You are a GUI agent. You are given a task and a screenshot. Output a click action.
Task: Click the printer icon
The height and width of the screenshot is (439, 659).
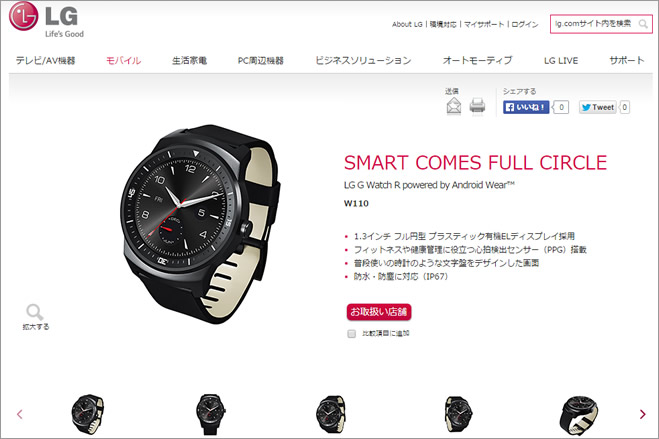[x=477, y=105]
